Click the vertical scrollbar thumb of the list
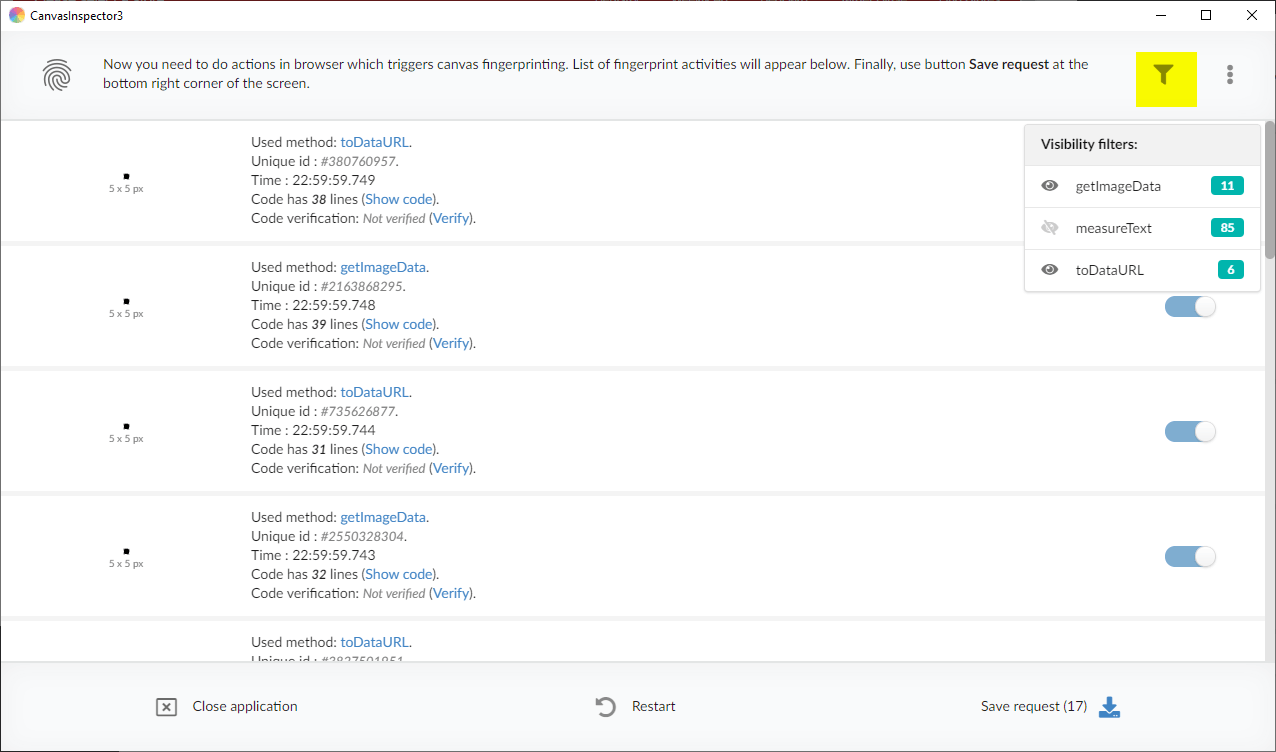Viewport: 1276px width, 752px height. (x=1270, y=192)
